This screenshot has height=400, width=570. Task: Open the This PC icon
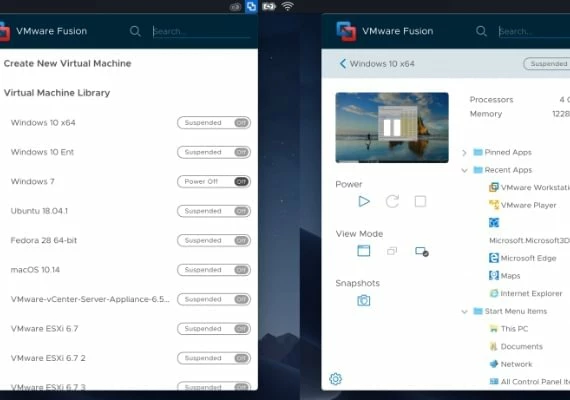(494, 329)
